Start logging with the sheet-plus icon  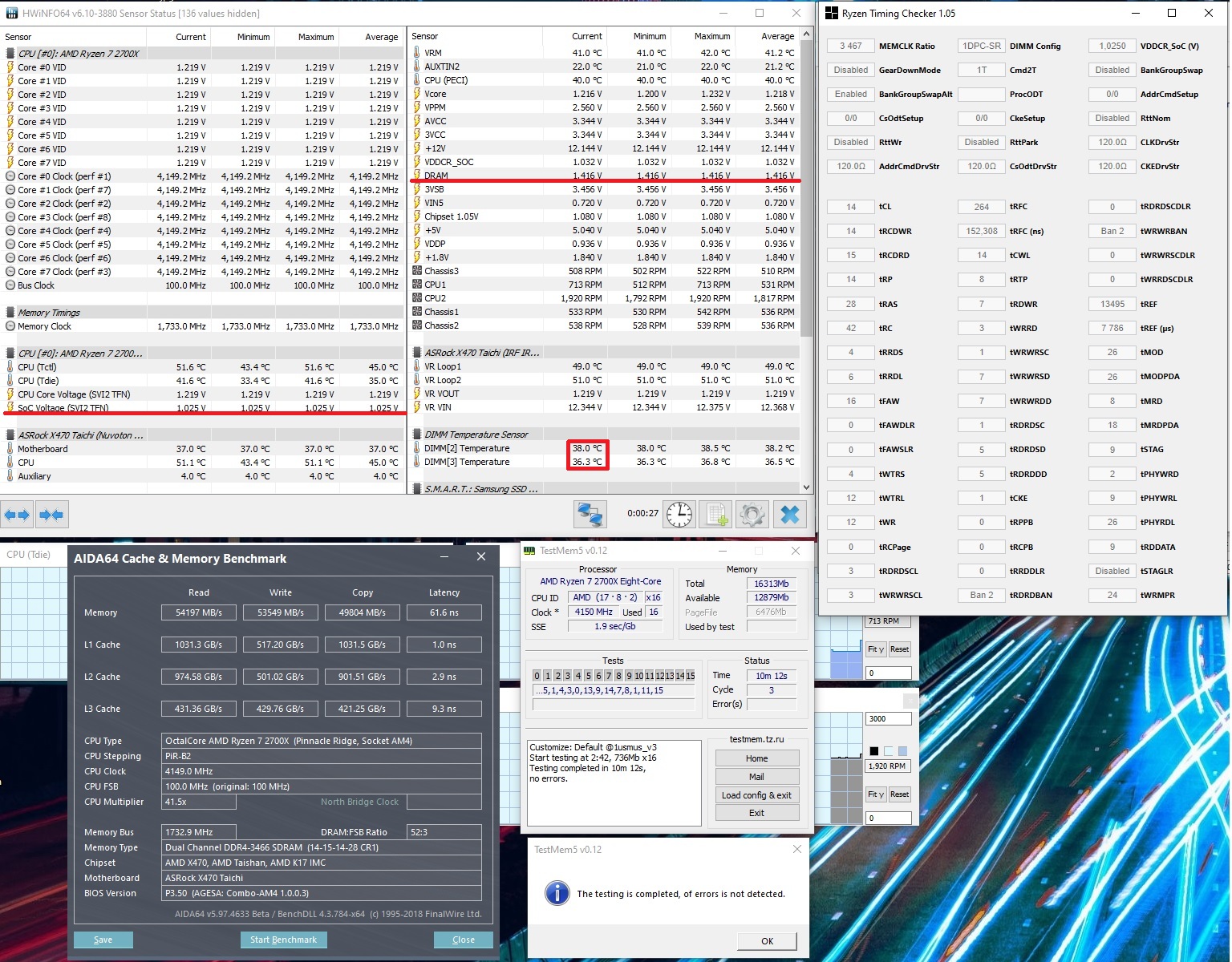coord(715,515)
